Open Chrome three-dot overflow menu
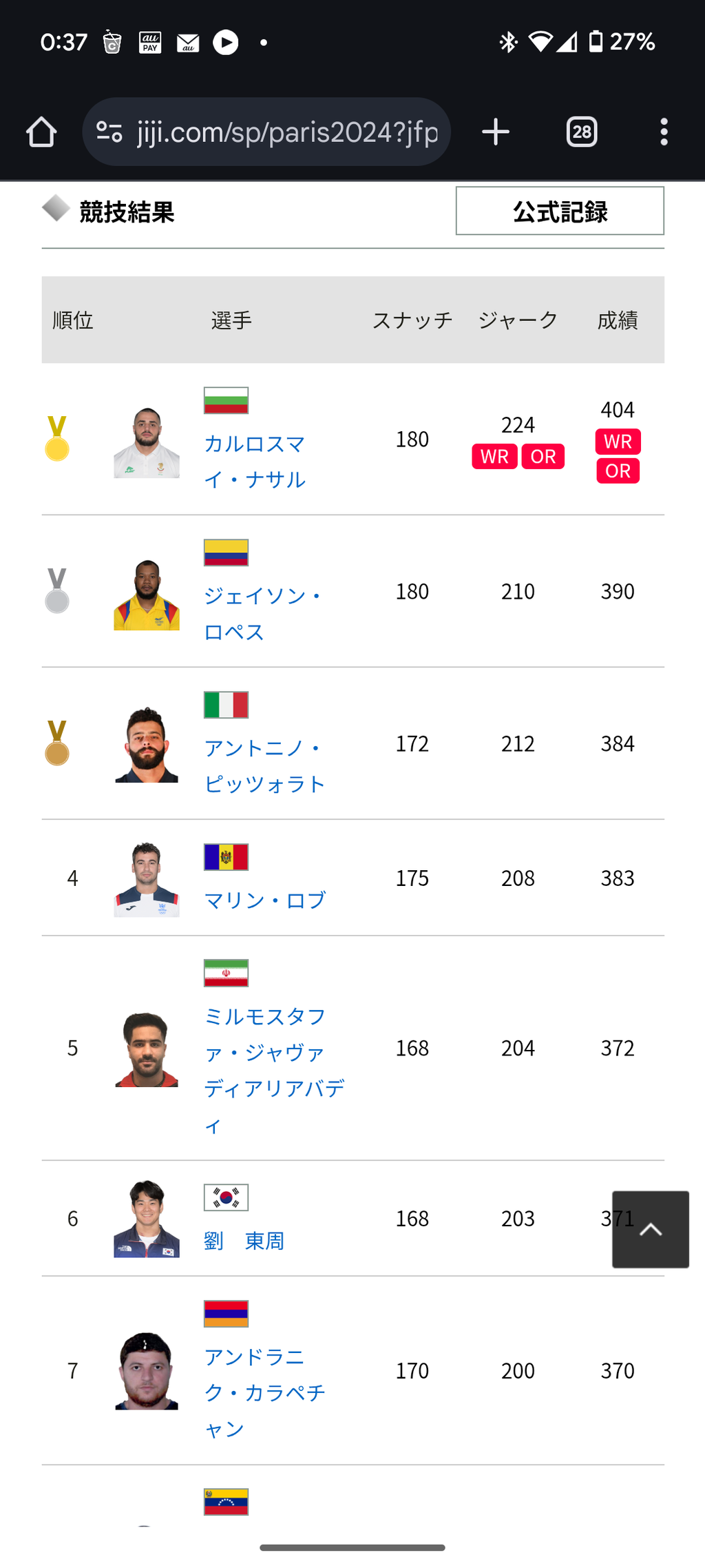This screenshot has height=1568, width=705. coord(664,132)
